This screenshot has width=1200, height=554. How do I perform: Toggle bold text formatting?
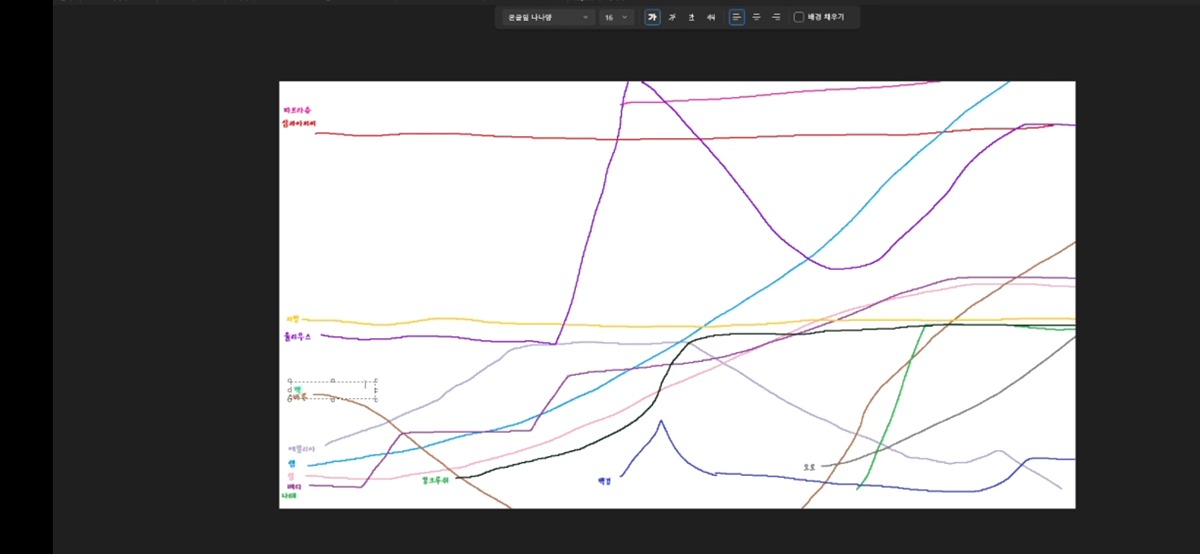(652, 17)
